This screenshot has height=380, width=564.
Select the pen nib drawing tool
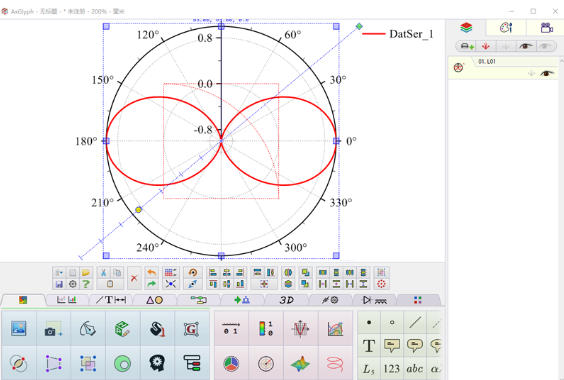click(87, 329)
